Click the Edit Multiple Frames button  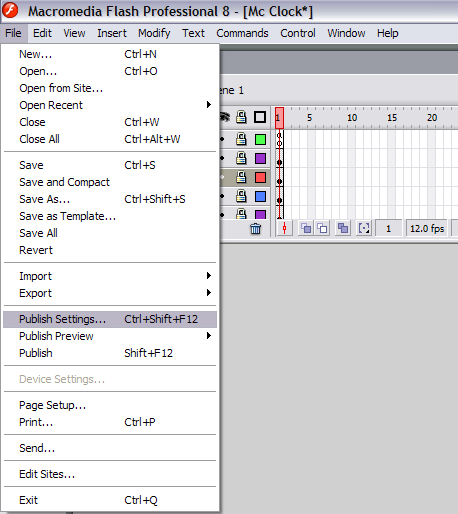pos(343,229)
